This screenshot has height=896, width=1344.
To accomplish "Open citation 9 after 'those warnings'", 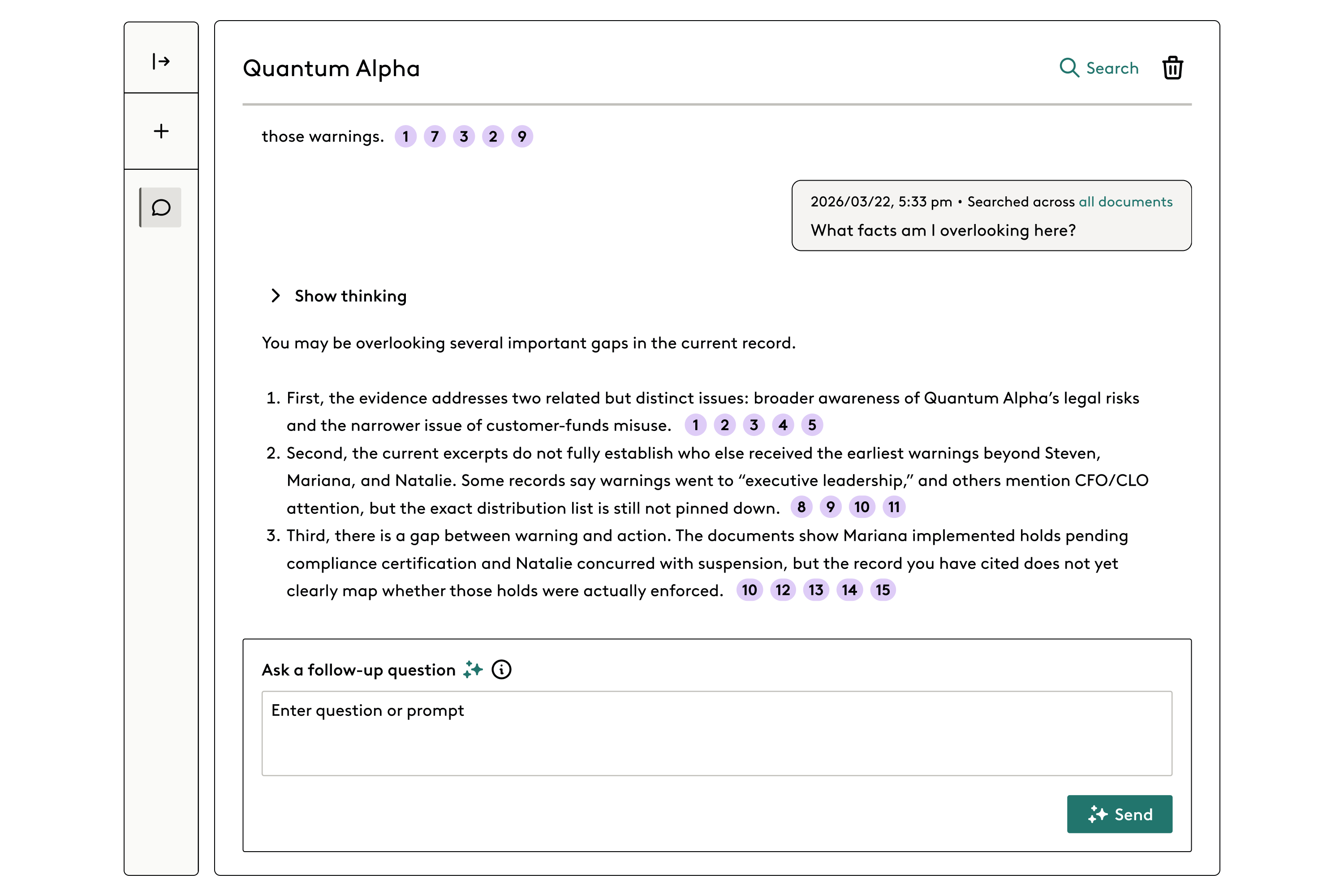I will 522,137.
